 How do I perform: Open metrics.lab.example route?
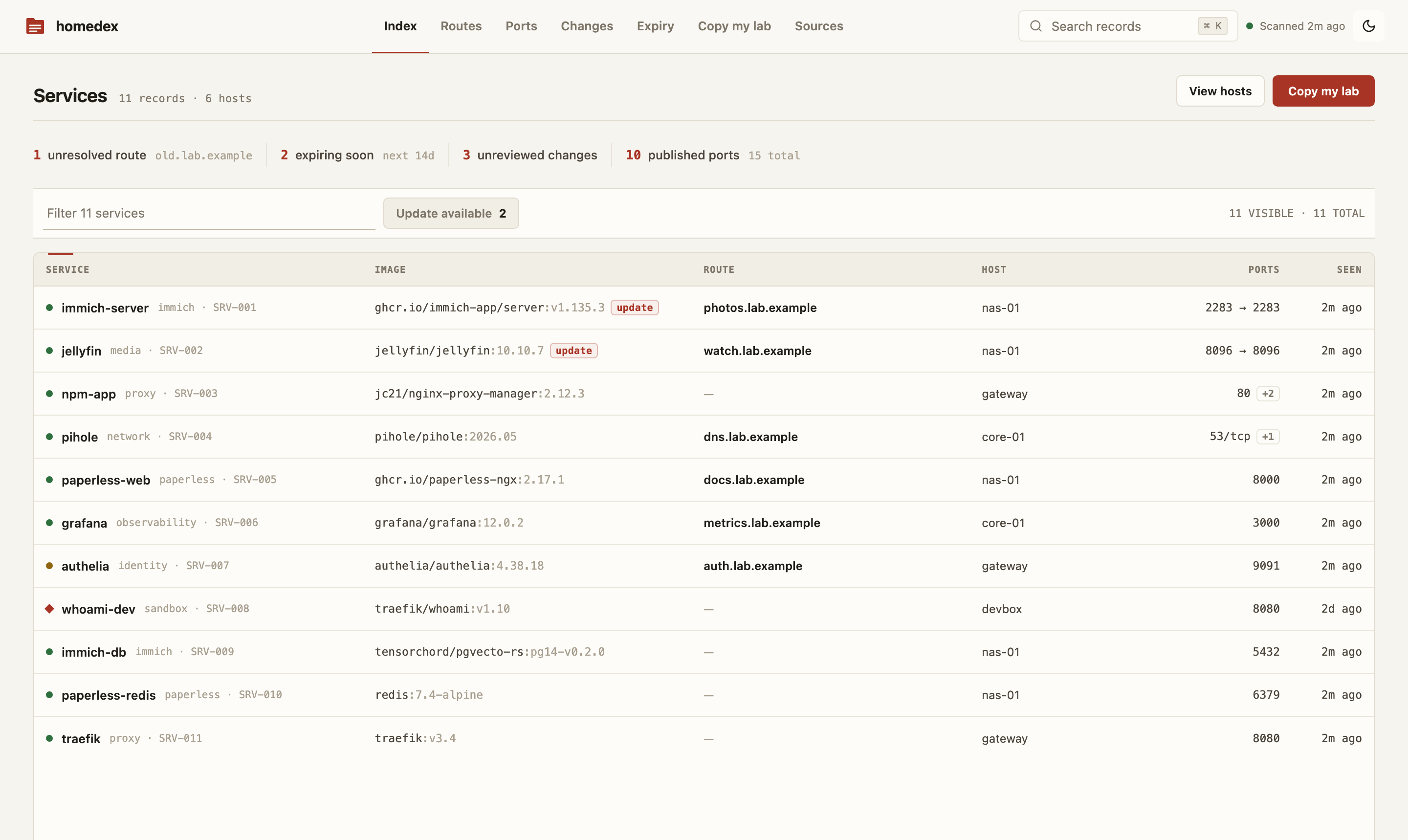tap(761, 523)
